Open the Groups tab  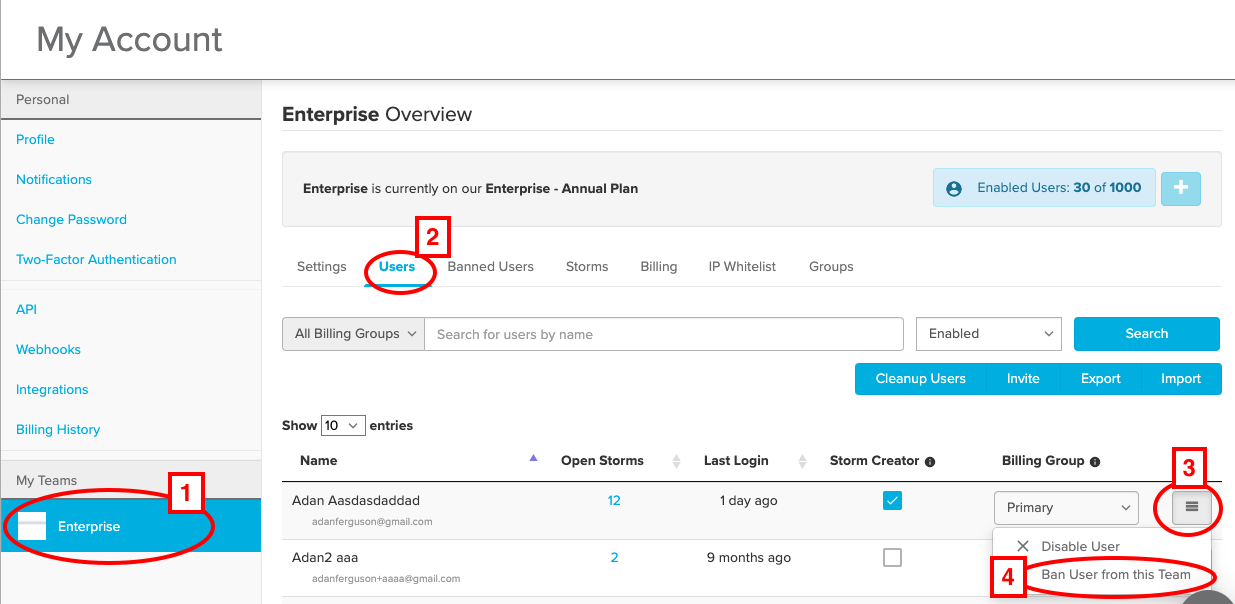coord(831,267)
